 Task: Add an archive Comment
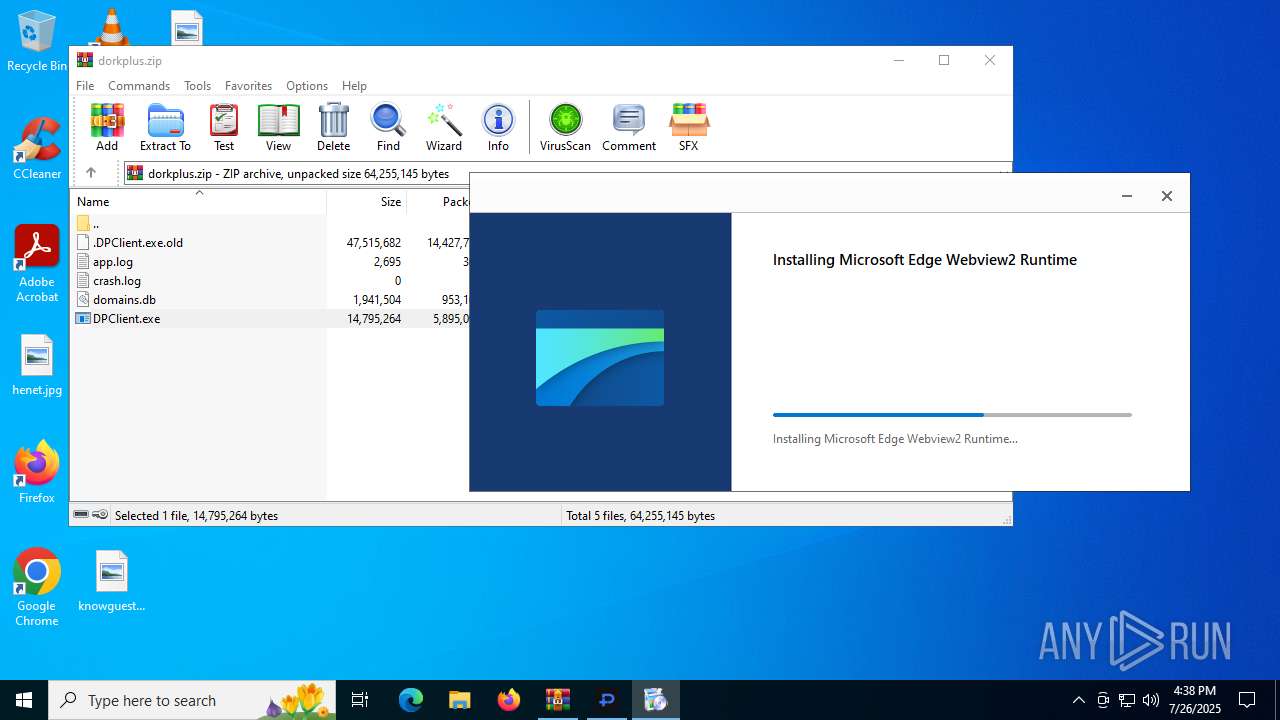coord(629,127)
